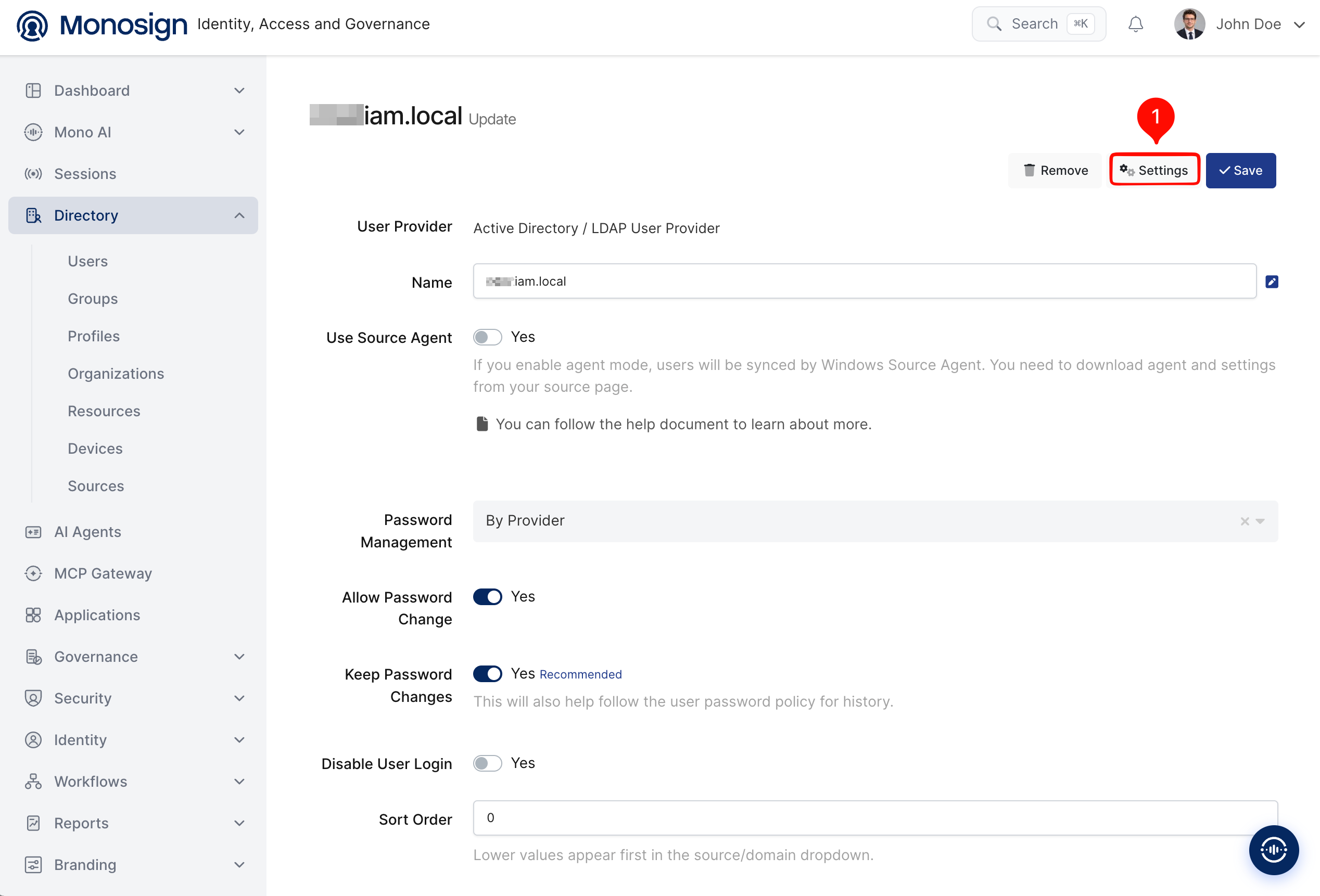
Task: Click the Reports sidebar icon
Action: (33, 823)
